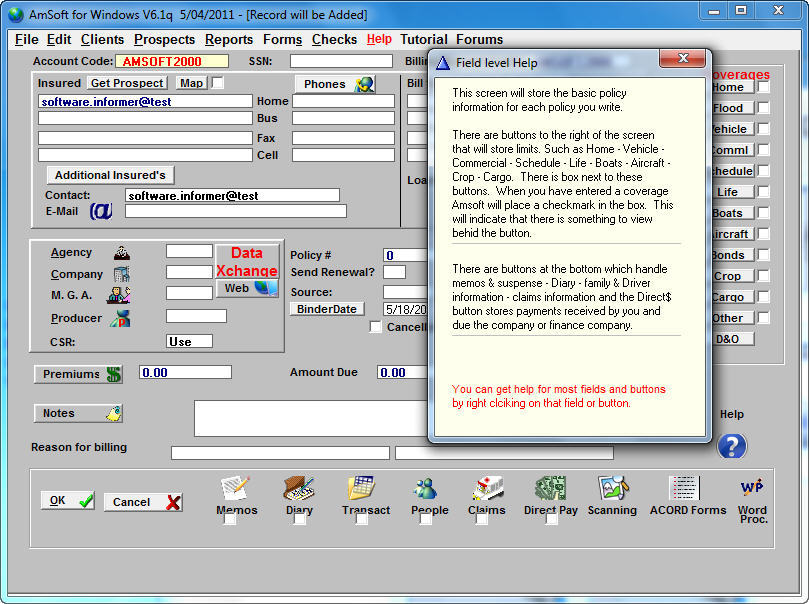
Task: Click the Agency lookup icon
Action: [x=122, y=253]
